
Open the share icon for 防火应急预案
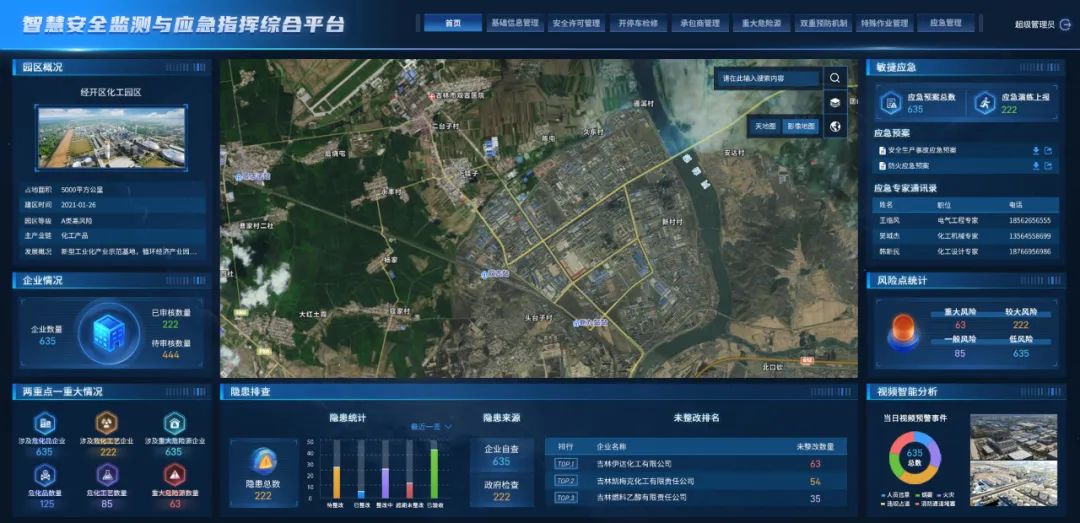[1048, 166]
